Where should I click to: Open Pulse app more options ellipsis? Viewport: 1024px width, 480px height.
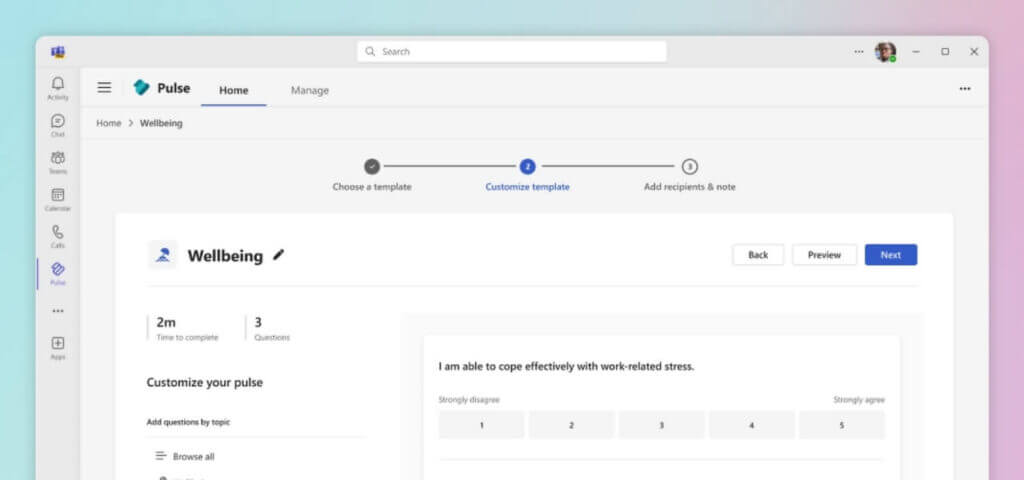[965, 89]
